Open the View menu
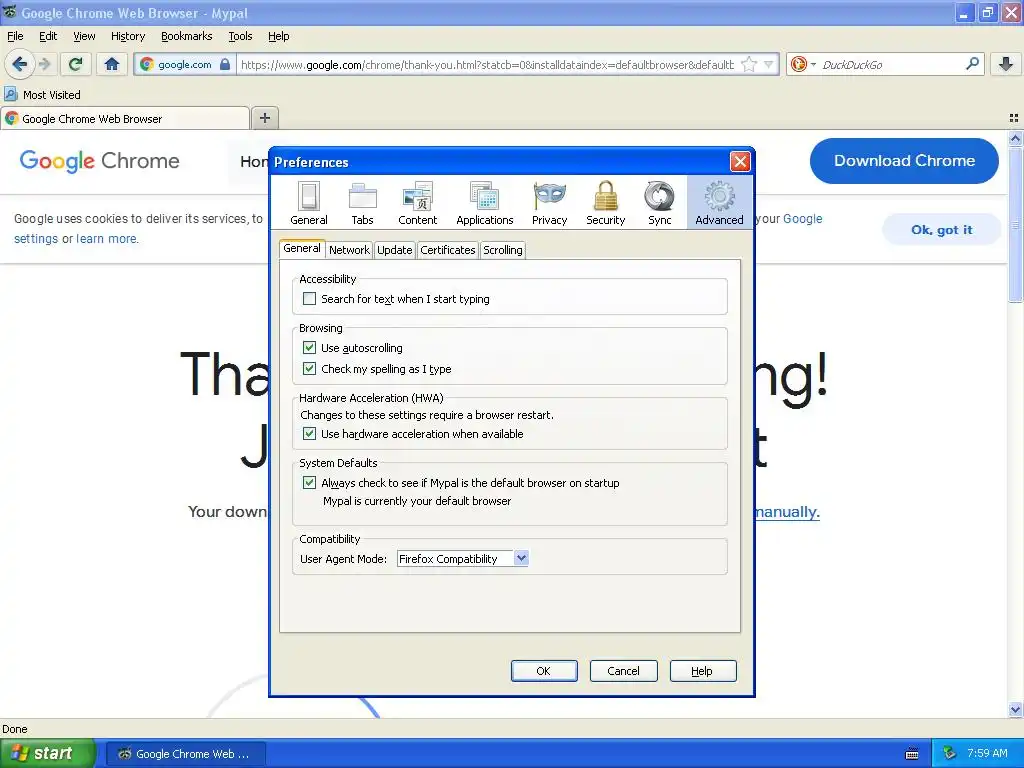This screenshot has height=768, width=1024. (84, 36)
